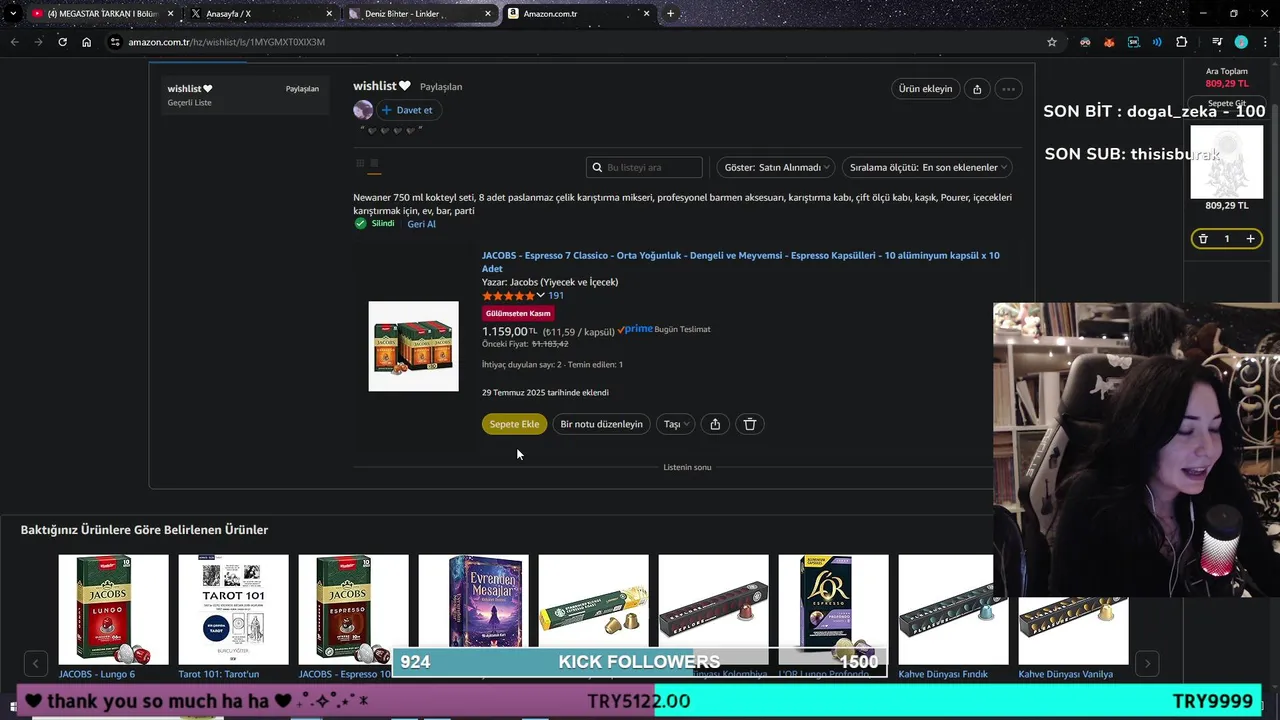Focus the amazon.com.tr address bar
1280x720 pixels.
(x=580, y=42)
